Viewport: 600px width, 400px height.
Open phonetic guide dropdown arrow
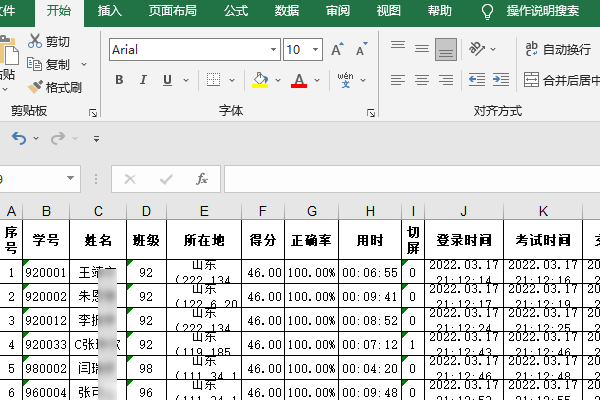pos(363,80)
